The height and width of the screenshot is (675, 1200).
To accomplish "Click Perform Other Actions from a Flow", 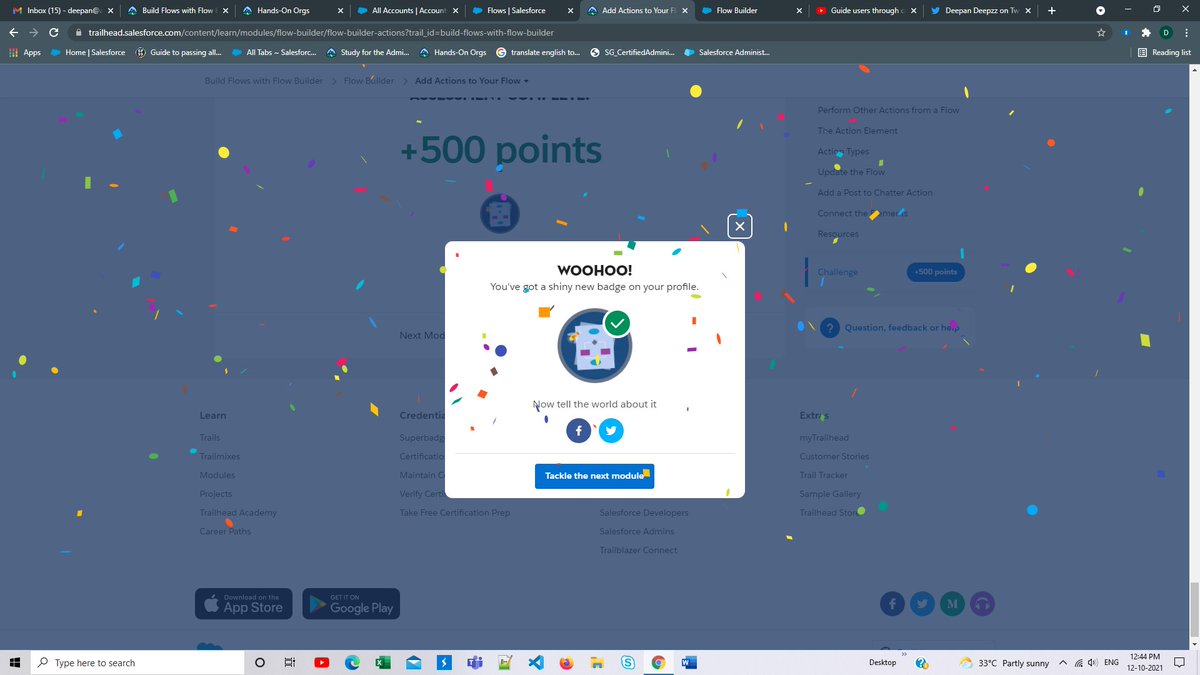I will [888, 110].
